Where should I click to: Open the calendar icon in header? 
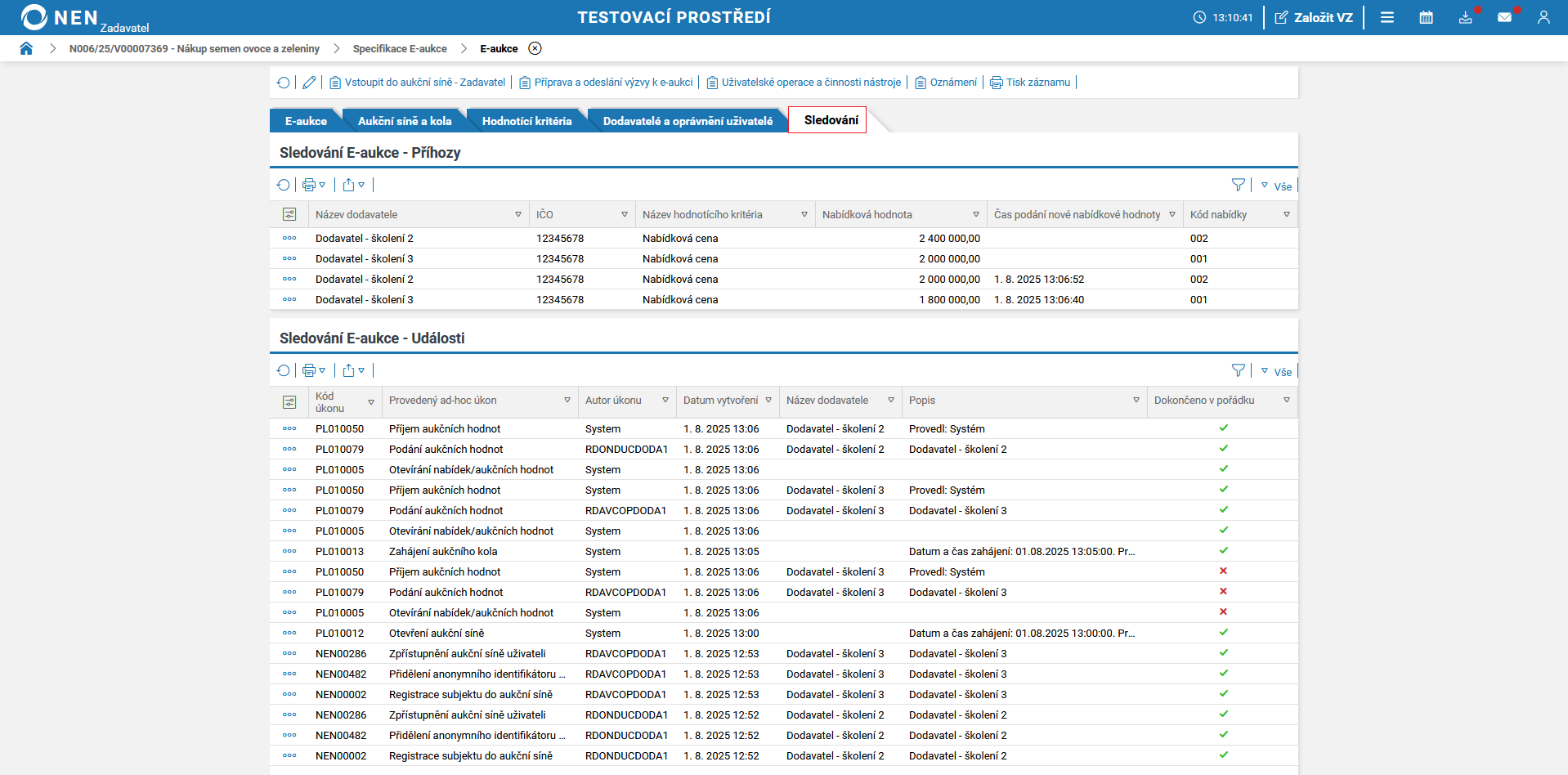pyautogui.click(x=1426, y=17)
